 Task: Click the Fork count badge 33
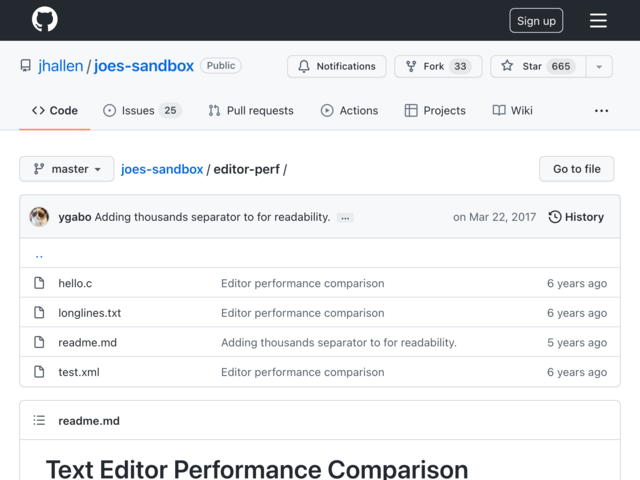pos(460,66)
